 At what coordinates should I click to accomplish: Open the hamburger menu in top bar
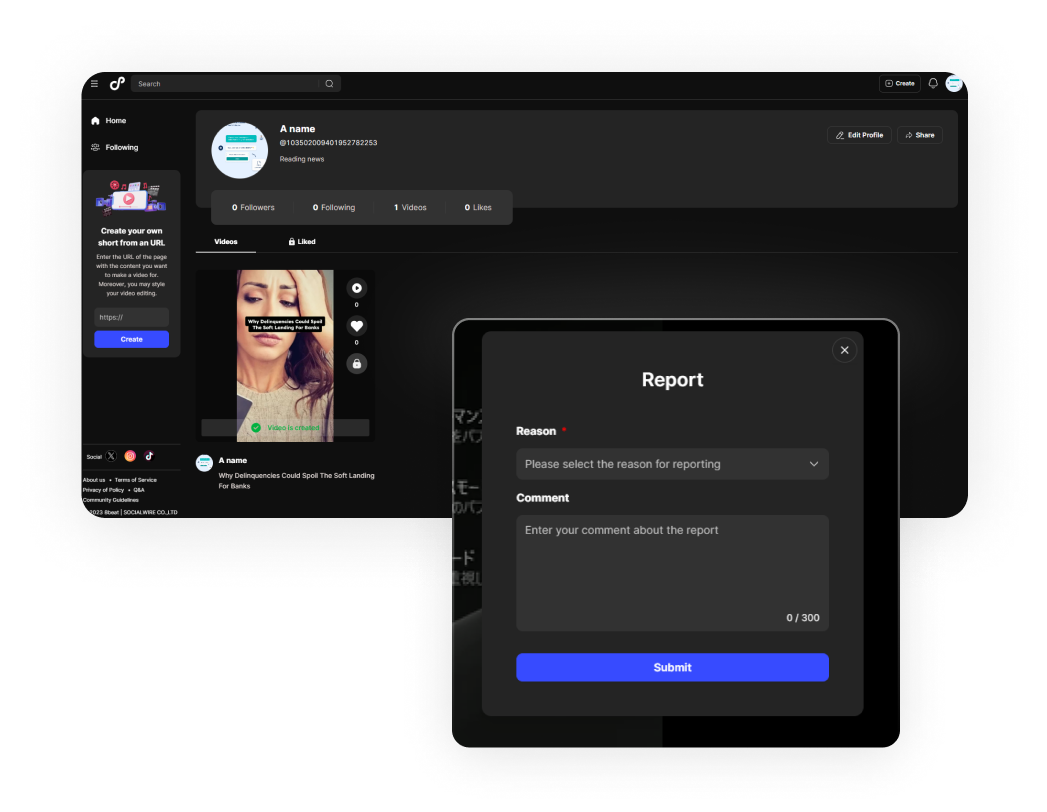click(x=94, y=84)
